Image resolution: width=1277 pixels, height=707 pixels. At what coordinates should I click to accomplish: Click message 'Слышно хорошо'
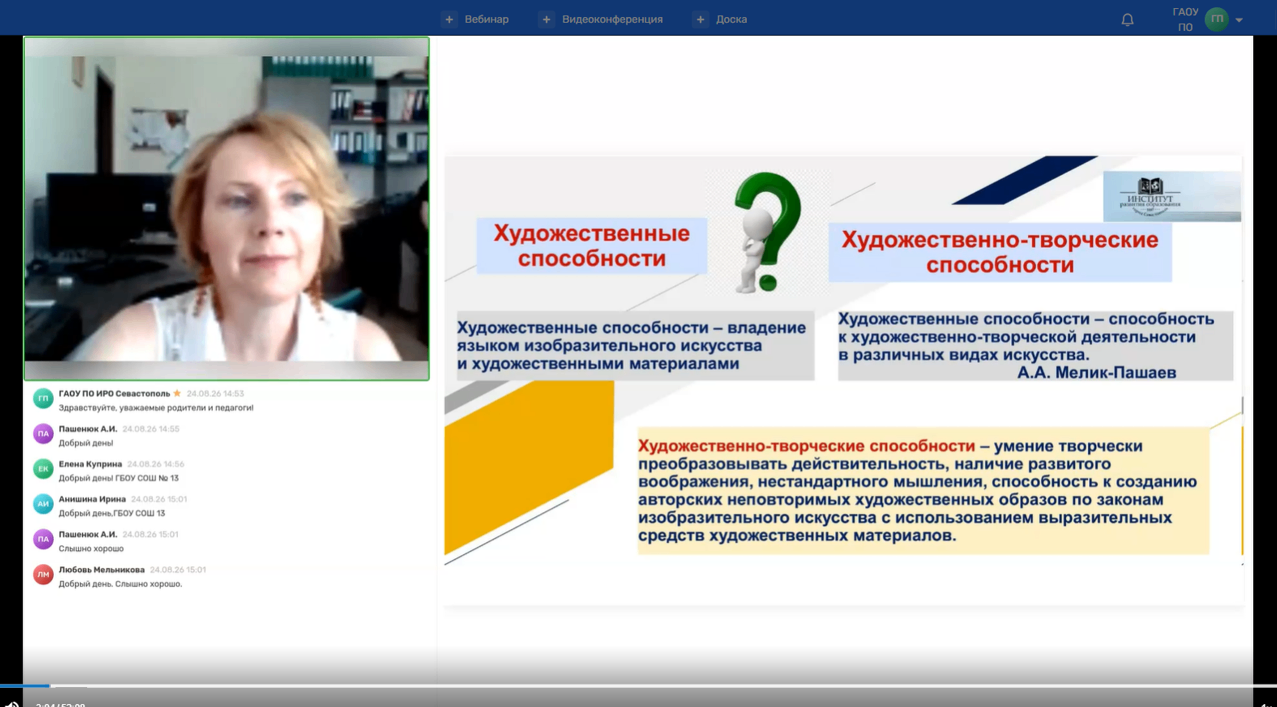coord(91,548)
